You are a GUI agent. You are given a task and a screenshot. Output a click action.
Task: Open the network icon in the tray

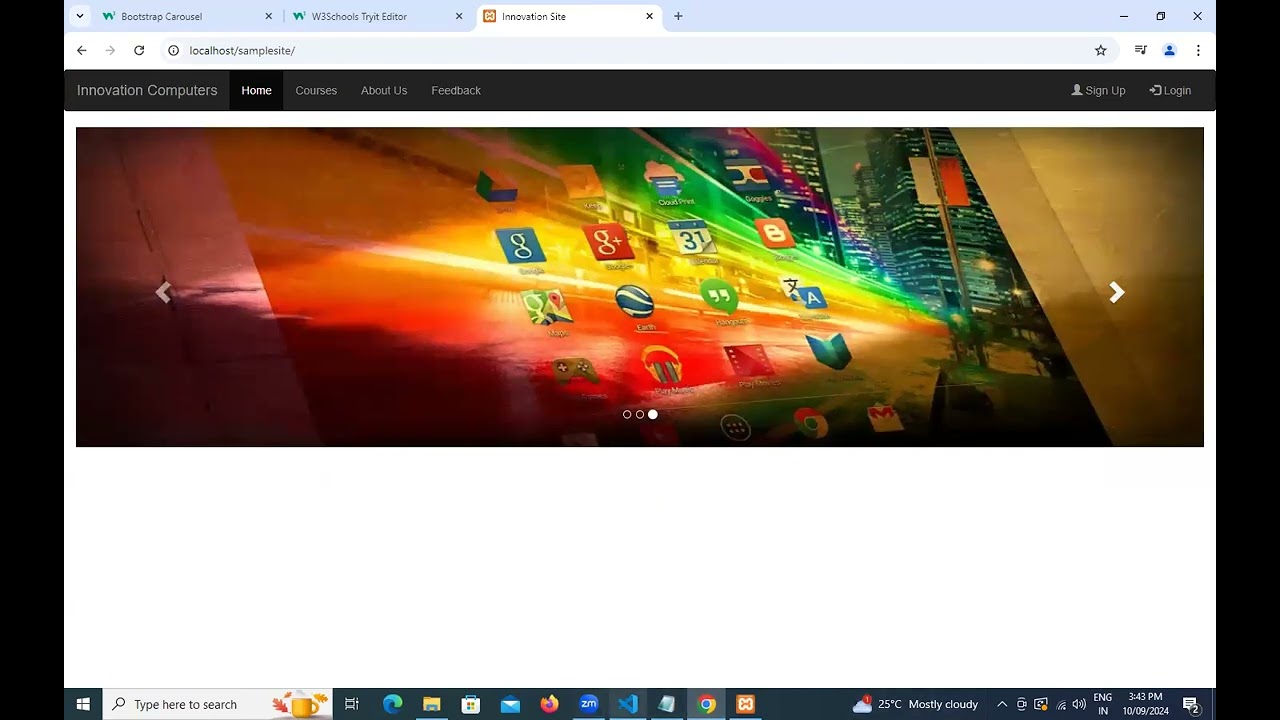coord(1061,704)
